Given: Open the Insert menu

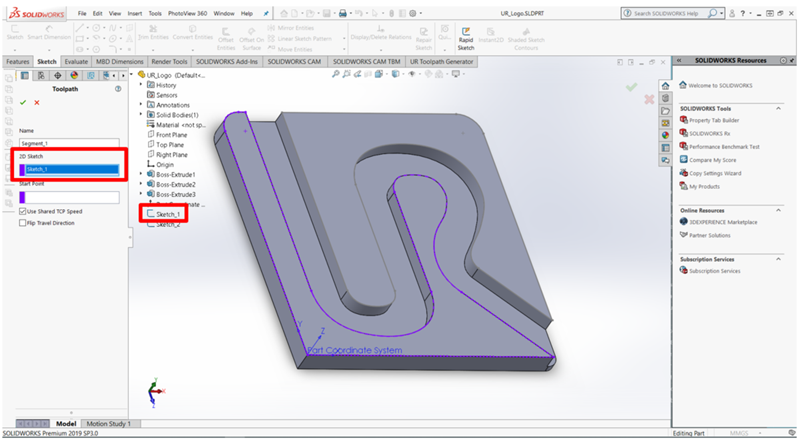Looking at the screenshot, I should point(135,13).
